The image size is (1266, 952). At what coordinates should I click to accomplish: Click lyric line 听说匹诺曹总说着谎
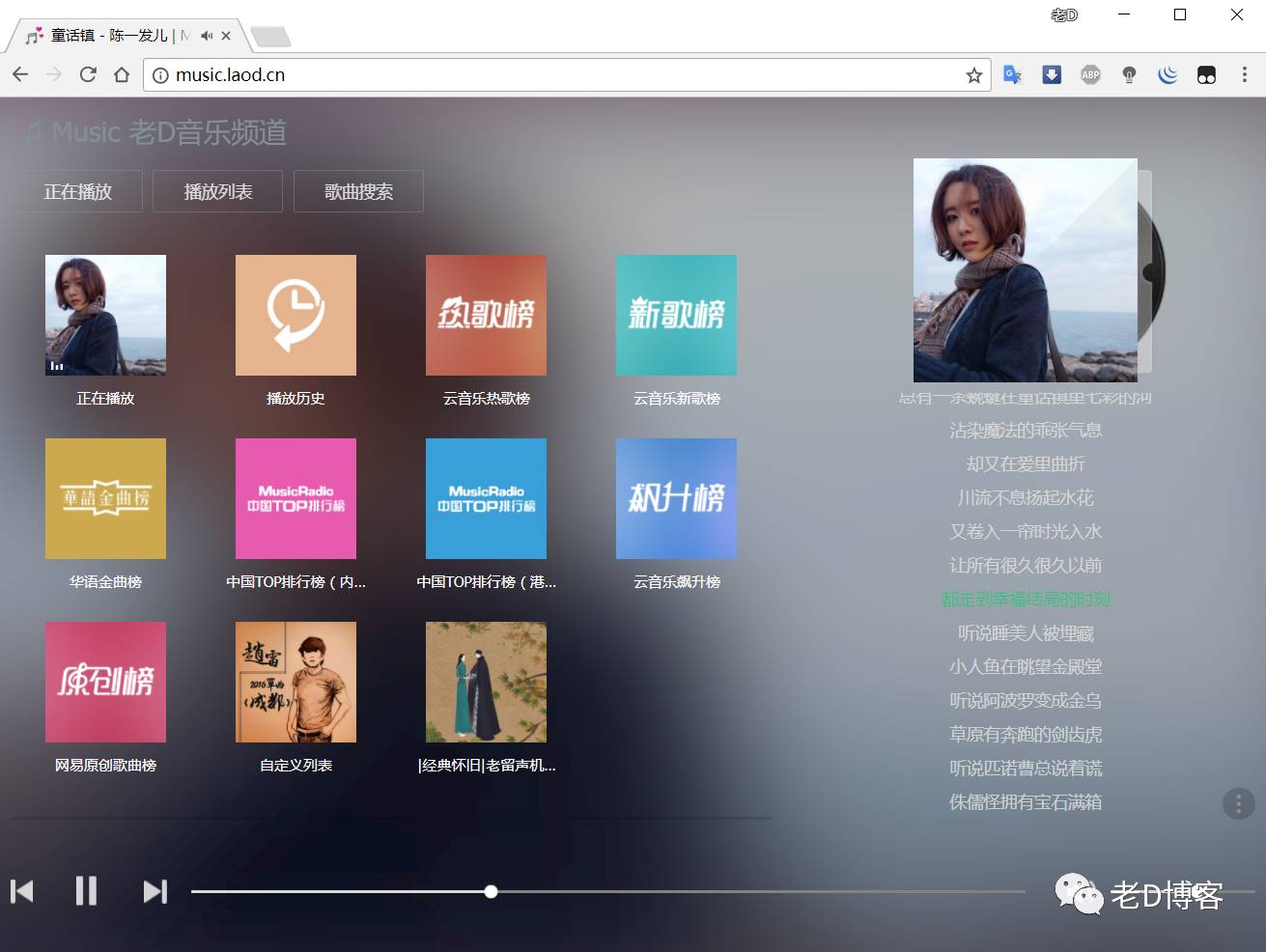click(1026, 768)
